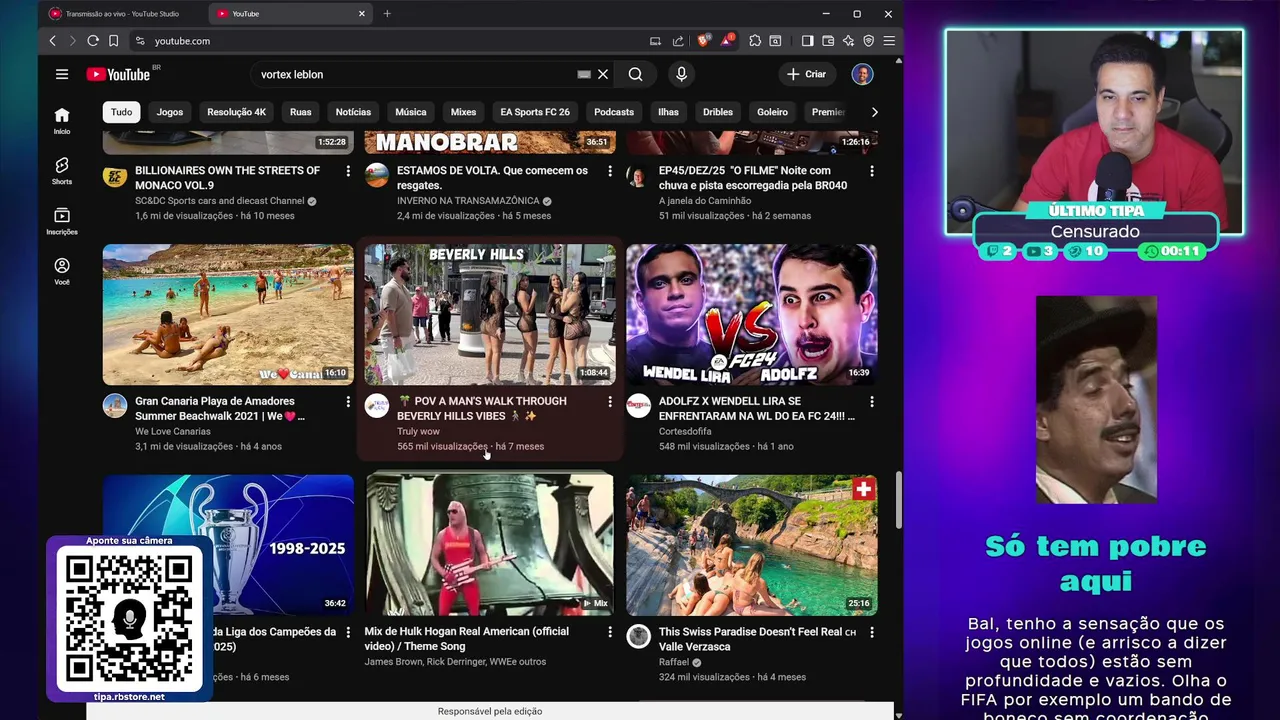Viewport: 1280px width, 720px height.
Task: Close the YouTube browser tab
Action: (x=362, y=14)
